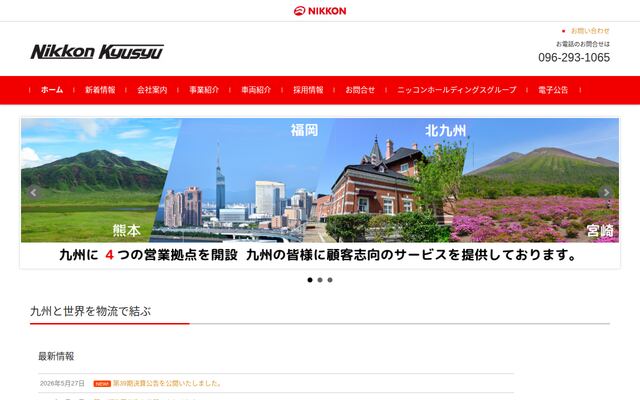Show next slide with right arrow
640x400 pixels.
tap(606, 192)
